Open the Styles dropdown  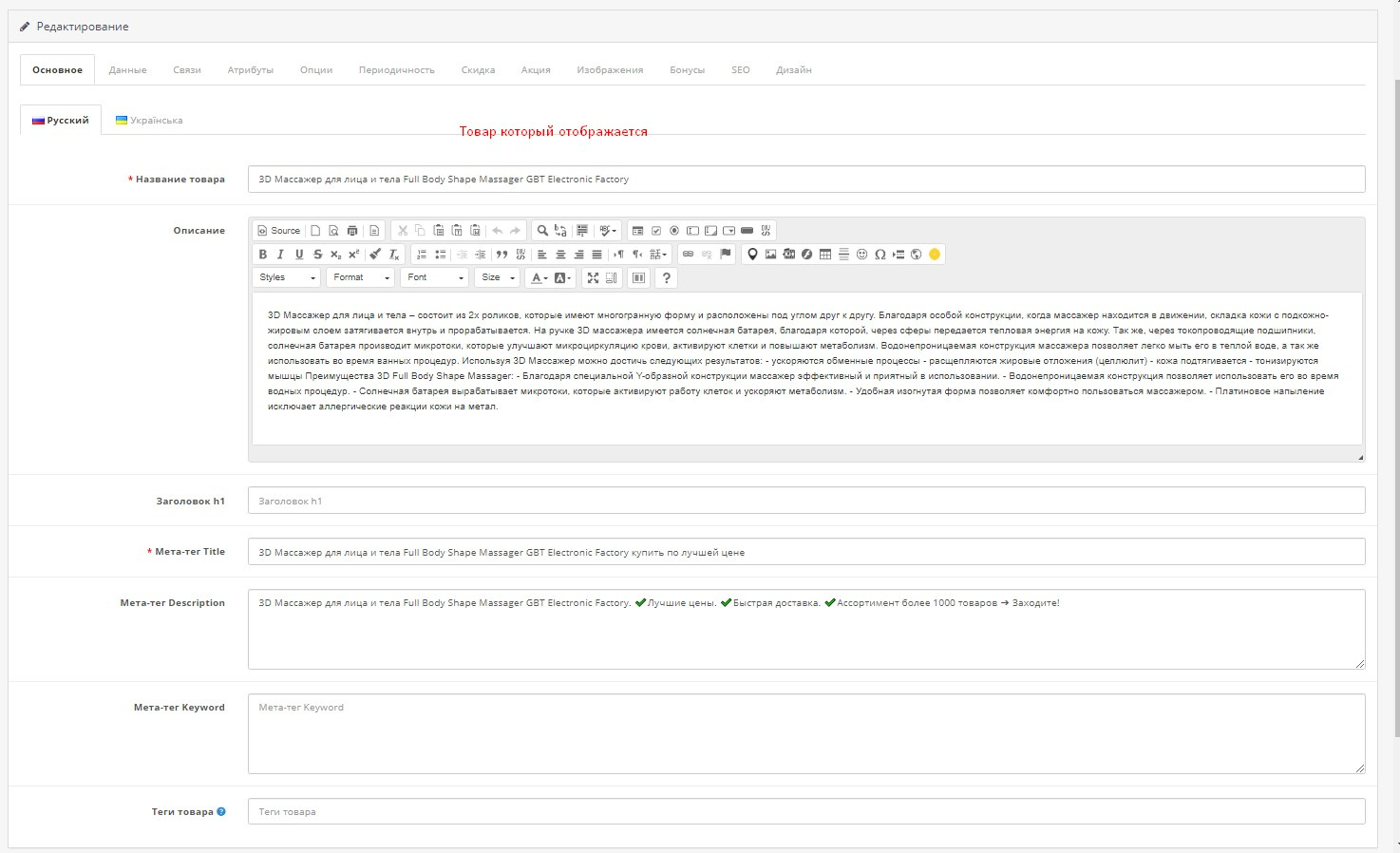pyautogui.click(x=286, y=277)
